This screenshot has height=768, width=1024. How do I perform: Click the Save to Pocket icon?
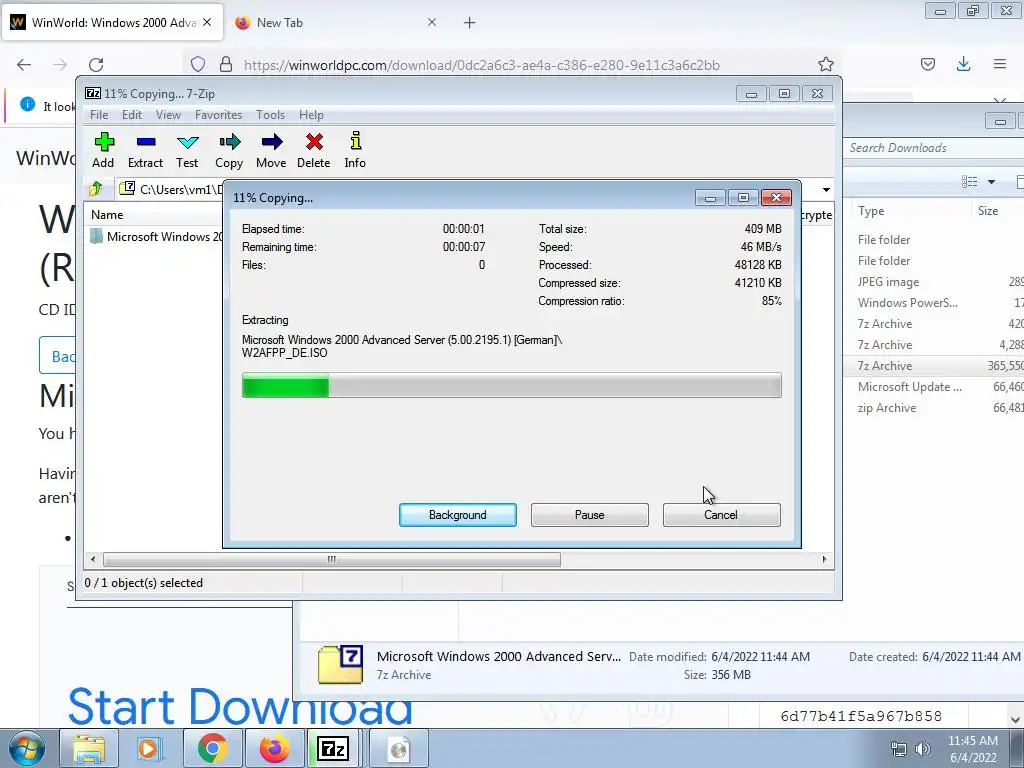coord(927,64)
